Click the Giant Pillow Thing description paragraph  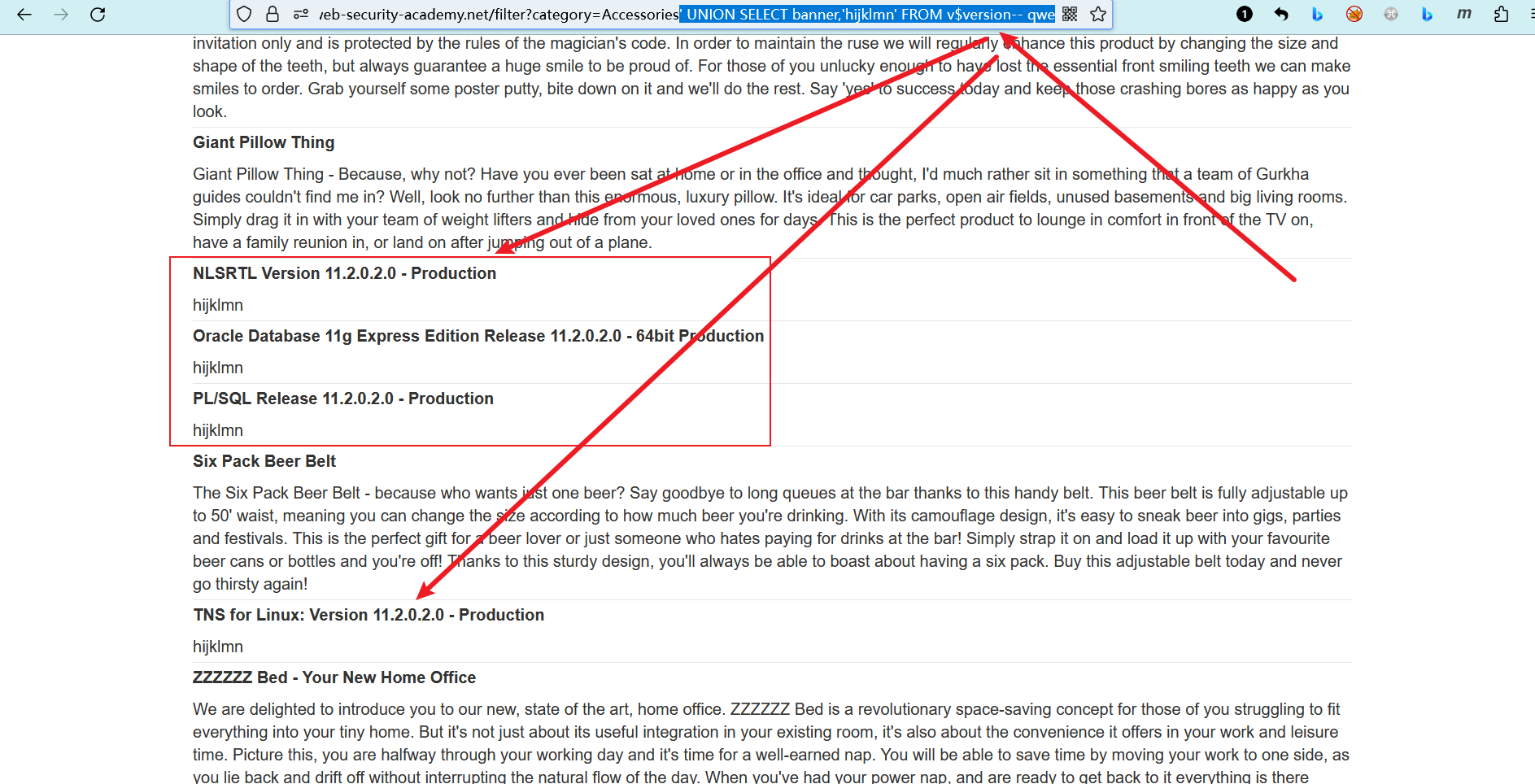[770, 208]
